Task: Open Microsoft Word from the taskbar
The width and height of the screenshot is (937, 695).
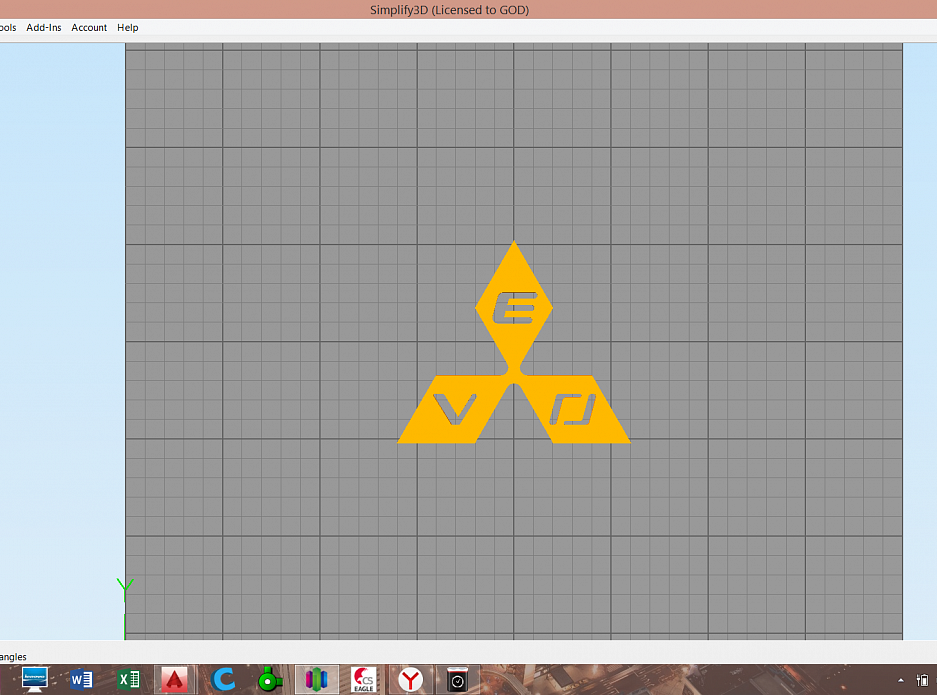Action: click(x=81, y=679)
